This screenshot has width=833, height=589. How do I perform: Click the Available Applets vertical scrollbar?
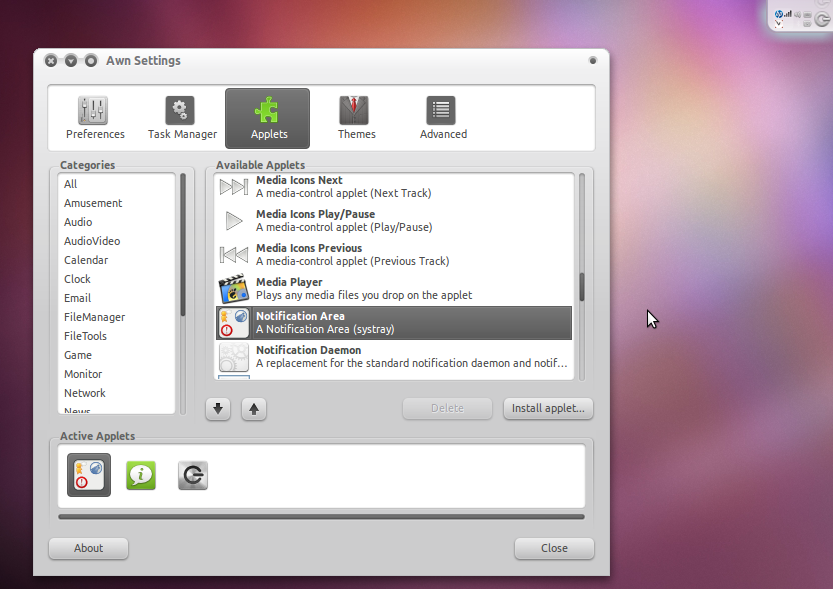pyautogui.click(x=582, y=287)
